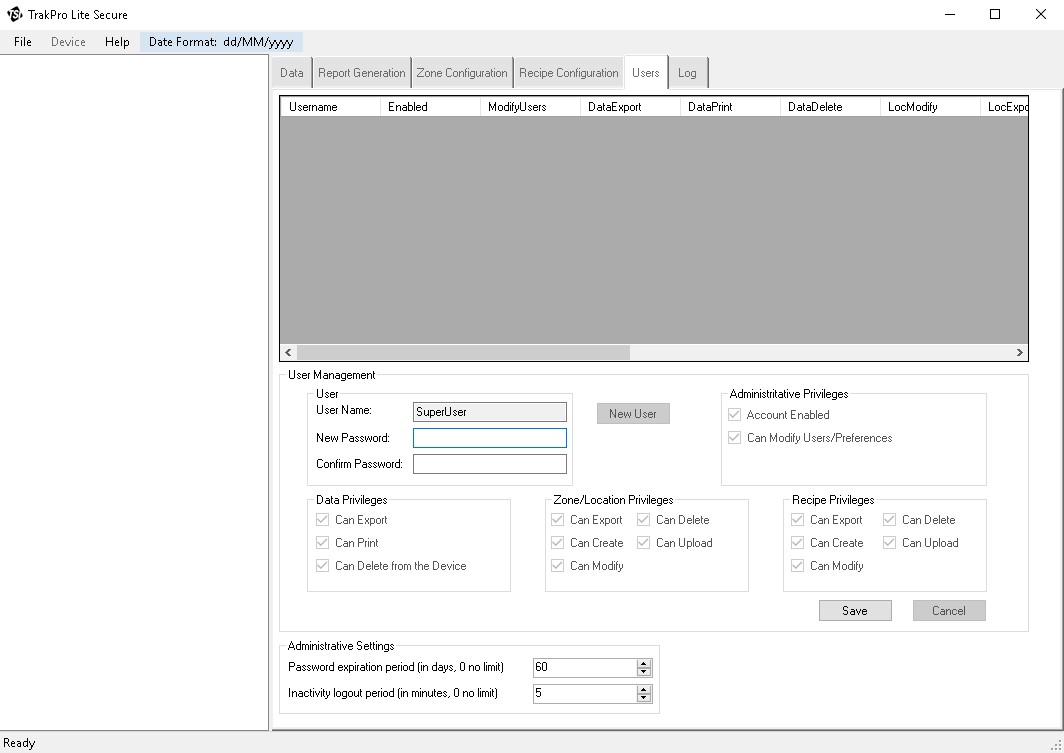Toggle Recipe Privileges Can Delete checkbox
The image size is (1064, 753).
coord(890,520)
